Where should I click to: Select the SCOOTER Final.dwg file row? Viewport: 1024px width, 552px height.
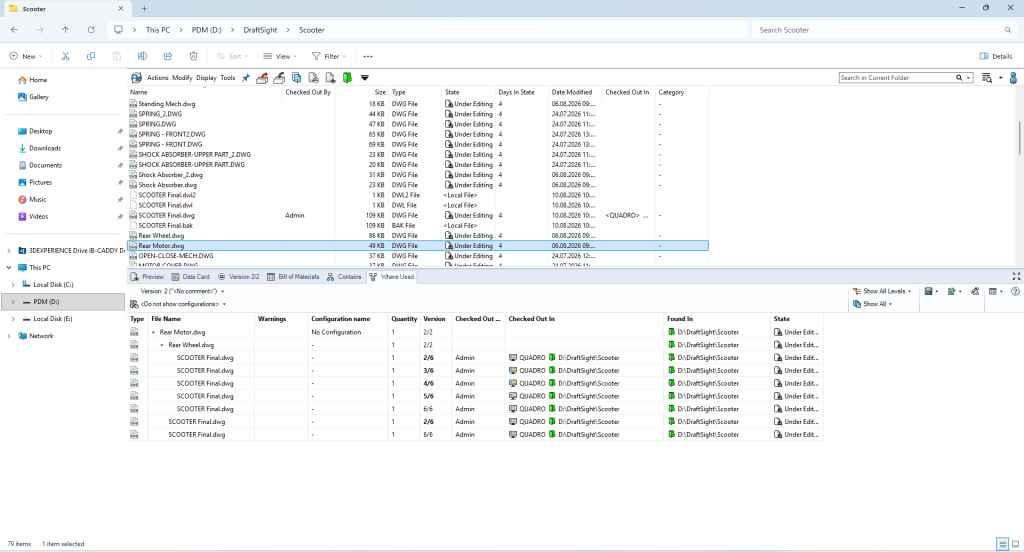(x=418, y=216)
